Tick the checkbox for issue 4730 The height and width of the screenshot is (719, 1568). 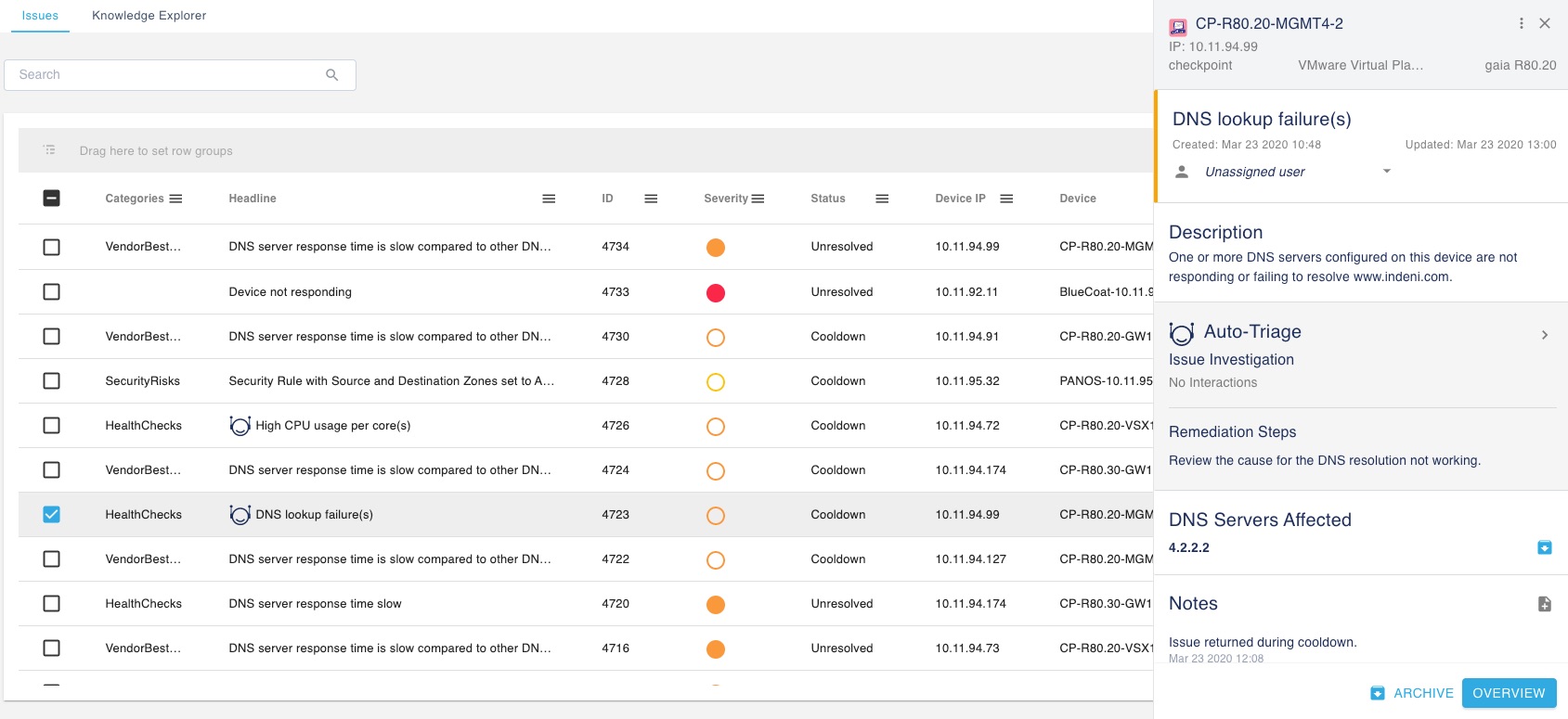tap(52, 337)
